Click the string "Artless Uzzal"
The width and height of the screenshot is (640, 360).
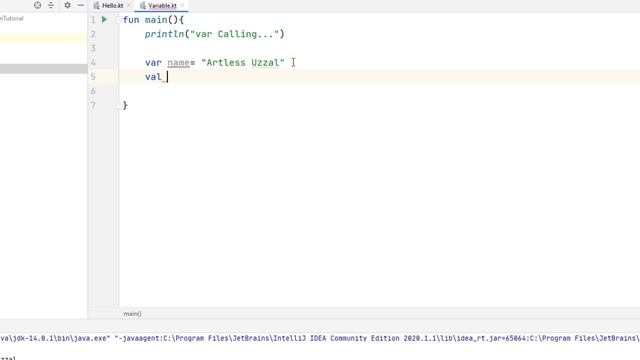pyautogui.click(x=243, y=63)
